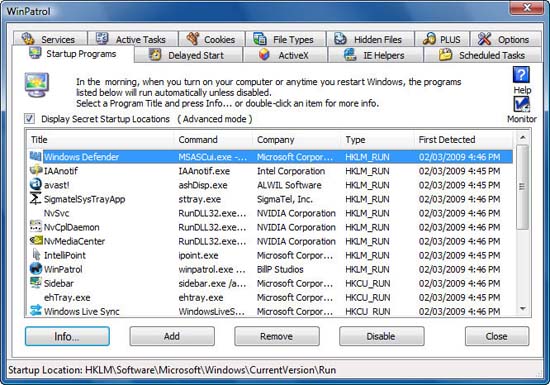The width and height of the screenshot is (550, 385).
Task: Click the Disable button
Action: pos(382,336)
